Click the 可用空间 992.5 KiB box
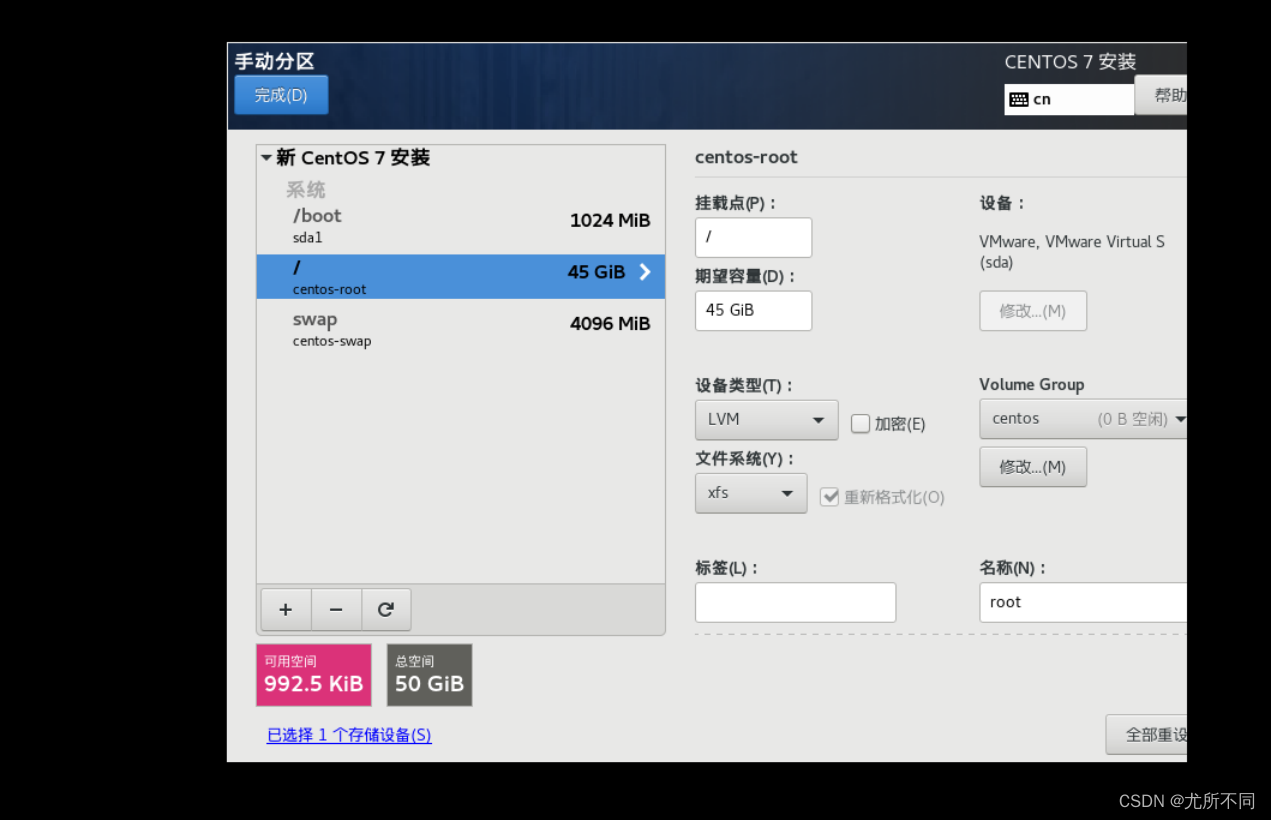This screenshot has height=820, width=1271. point(313,675)
